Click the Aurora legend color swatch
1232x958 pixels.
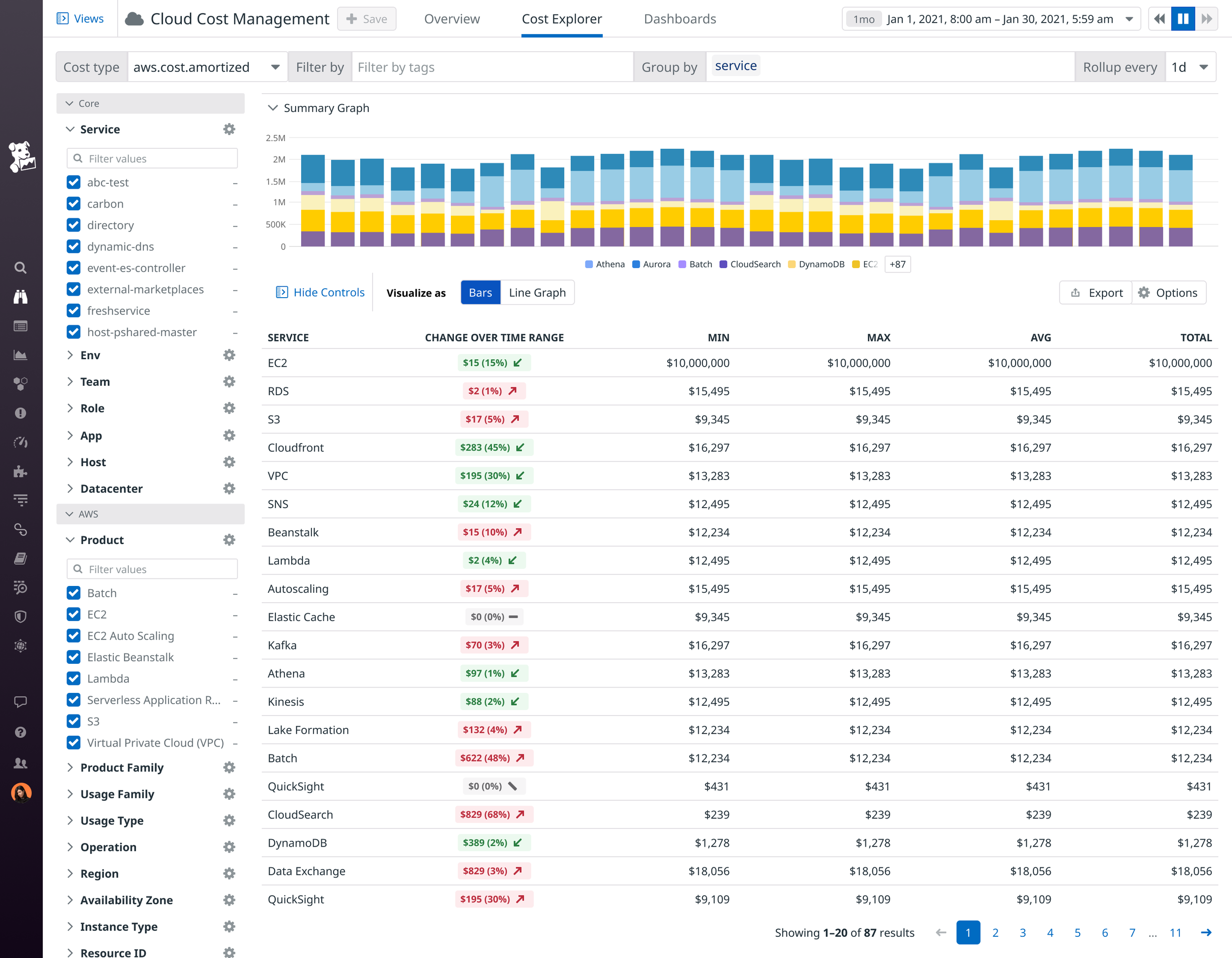(636, 264)
